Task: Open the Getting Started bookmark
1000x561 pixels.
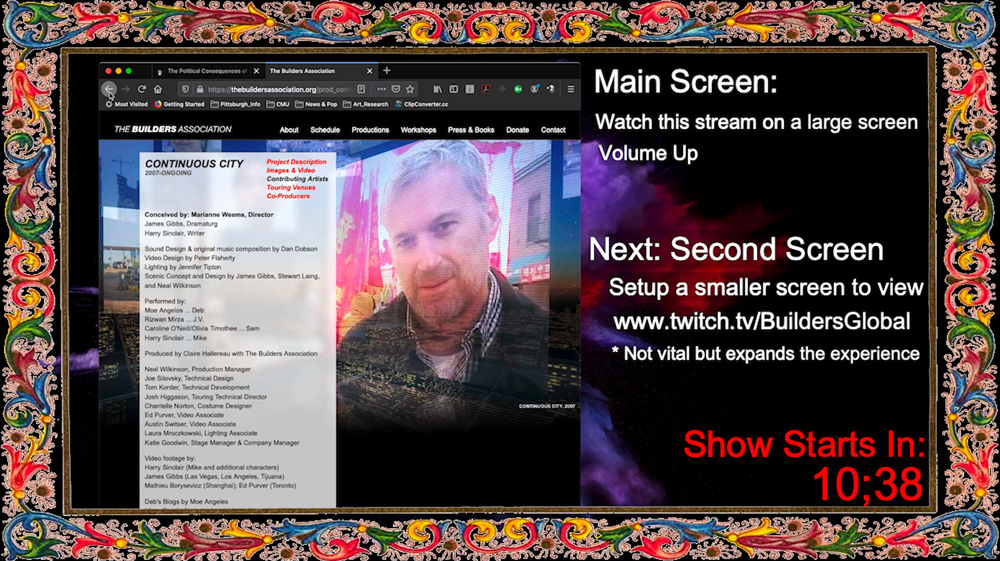Action: (179, 104)
